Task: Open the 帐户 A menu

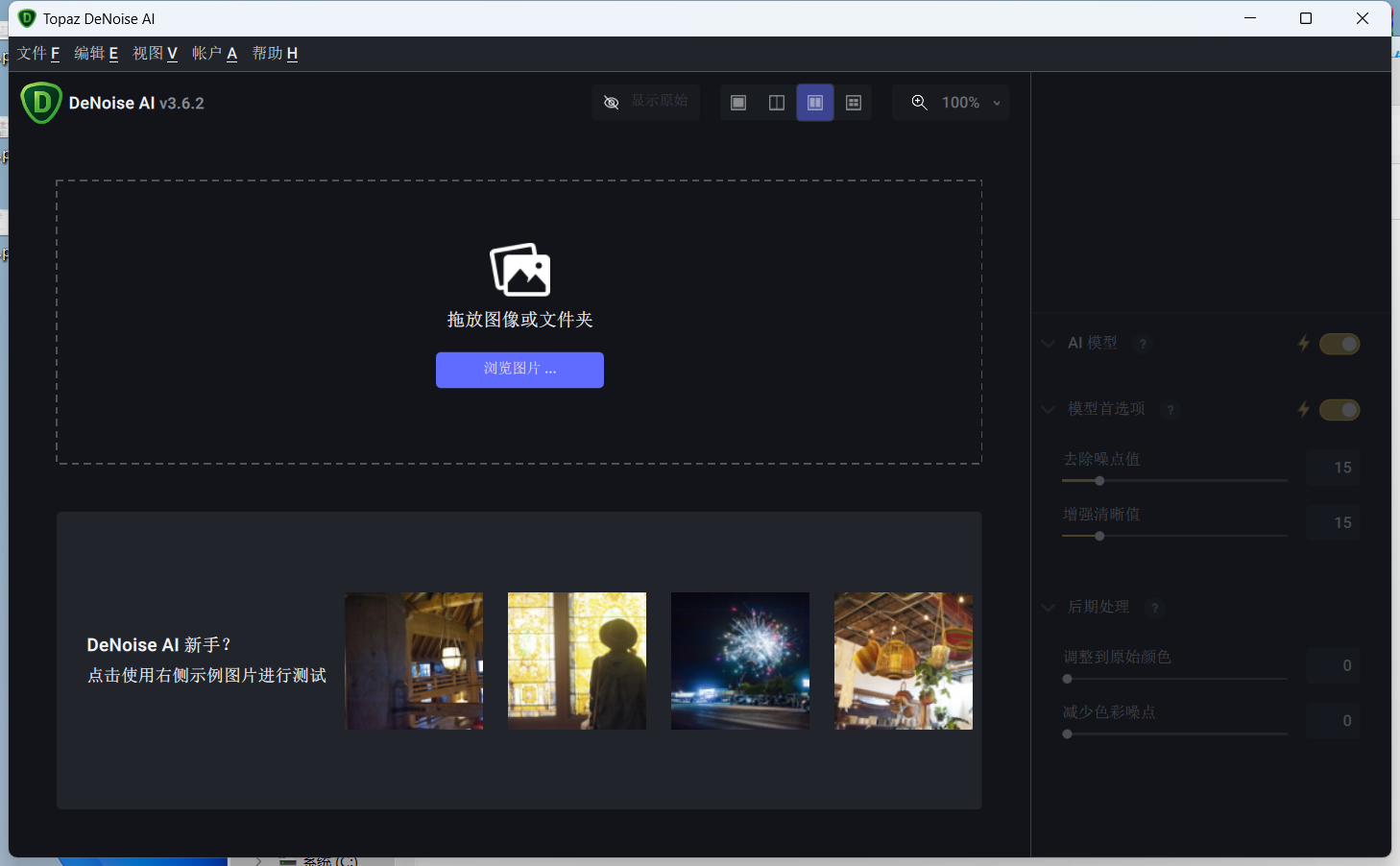Action: tap(214, 54)
